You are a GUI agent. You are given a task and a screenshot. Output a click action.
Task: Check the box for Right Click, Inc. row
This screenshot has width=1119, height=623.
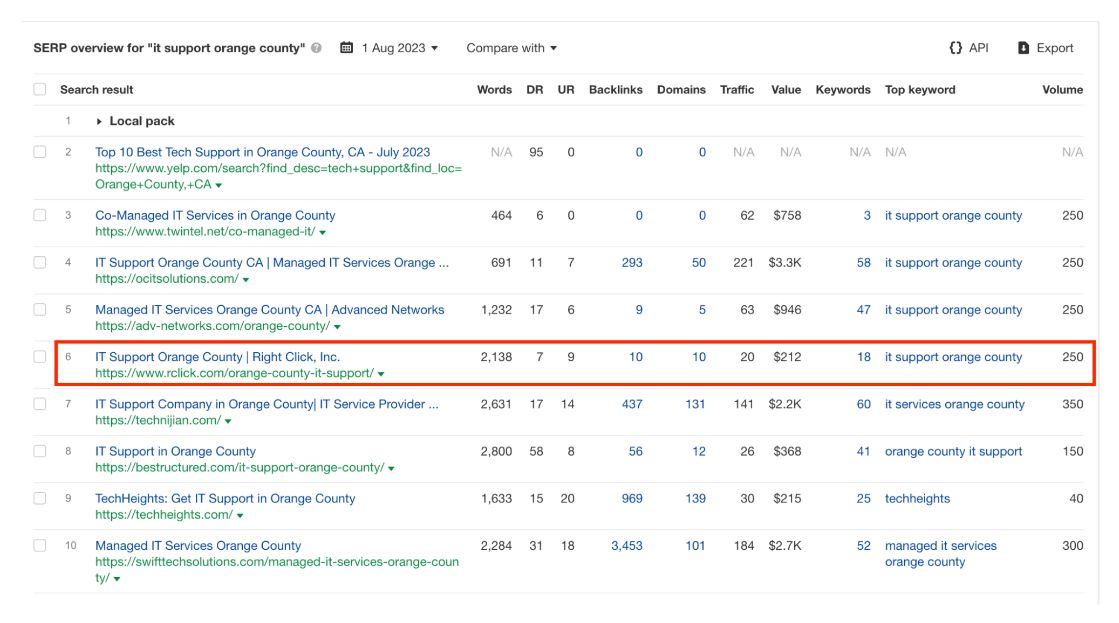coord(40,356)
